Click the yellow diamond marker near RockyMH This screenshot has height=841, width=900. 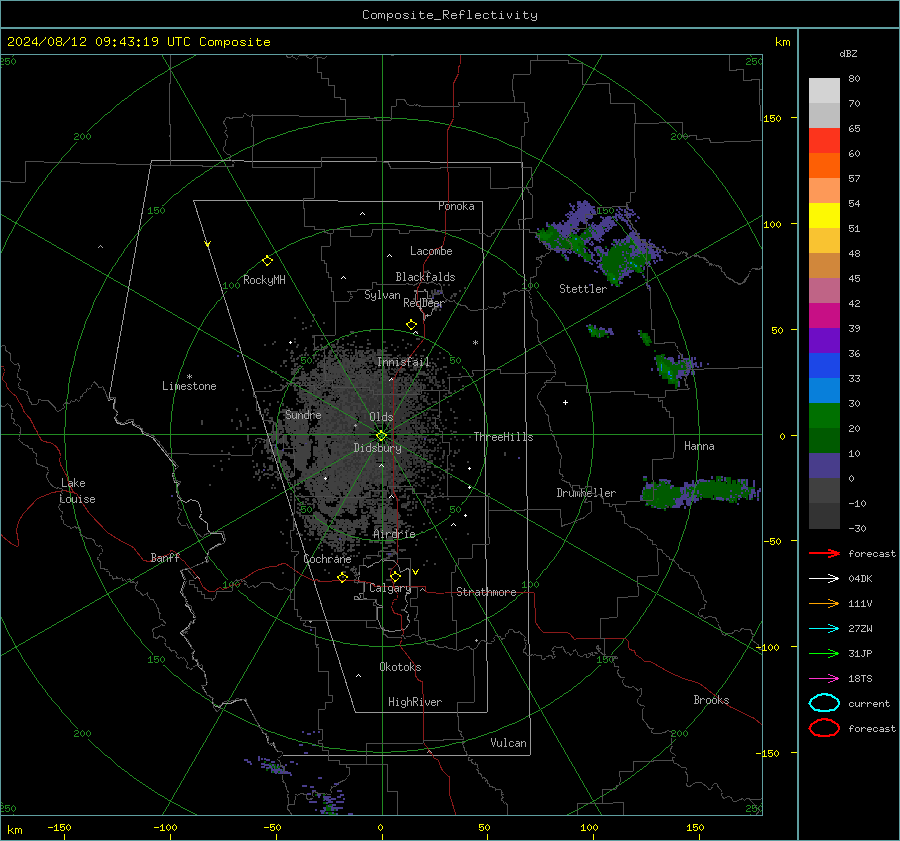267,261
